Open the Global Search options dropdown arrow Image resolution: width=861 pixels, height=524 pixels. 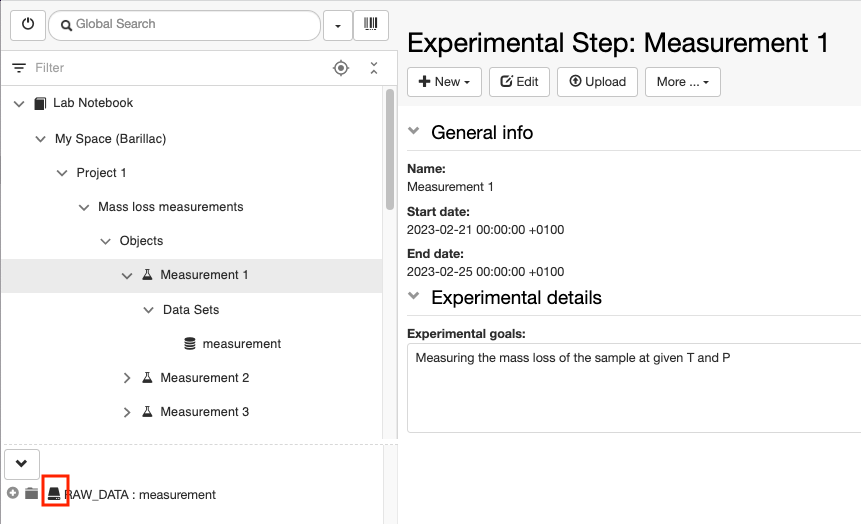pos(338,25)
